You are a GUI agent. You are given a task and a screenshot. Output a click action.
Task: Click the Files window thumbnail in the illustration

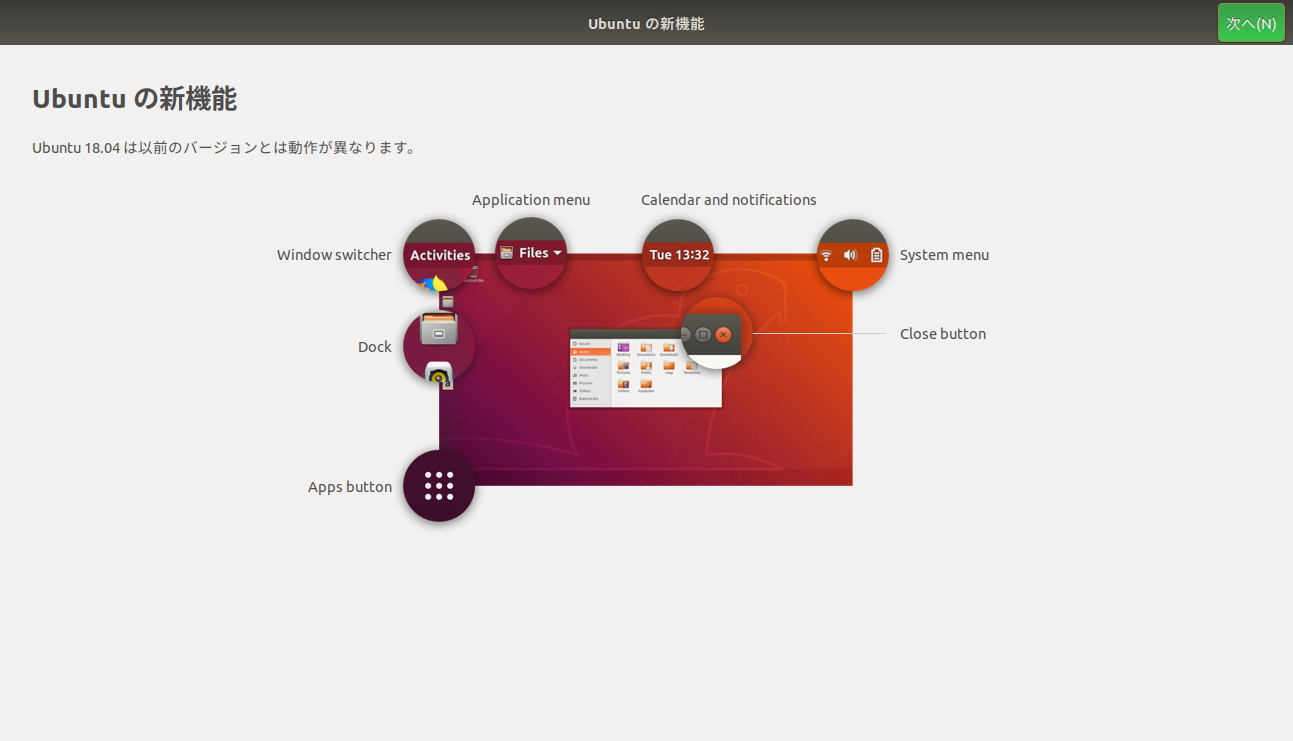pyautogui.click(x=646, y=368)
